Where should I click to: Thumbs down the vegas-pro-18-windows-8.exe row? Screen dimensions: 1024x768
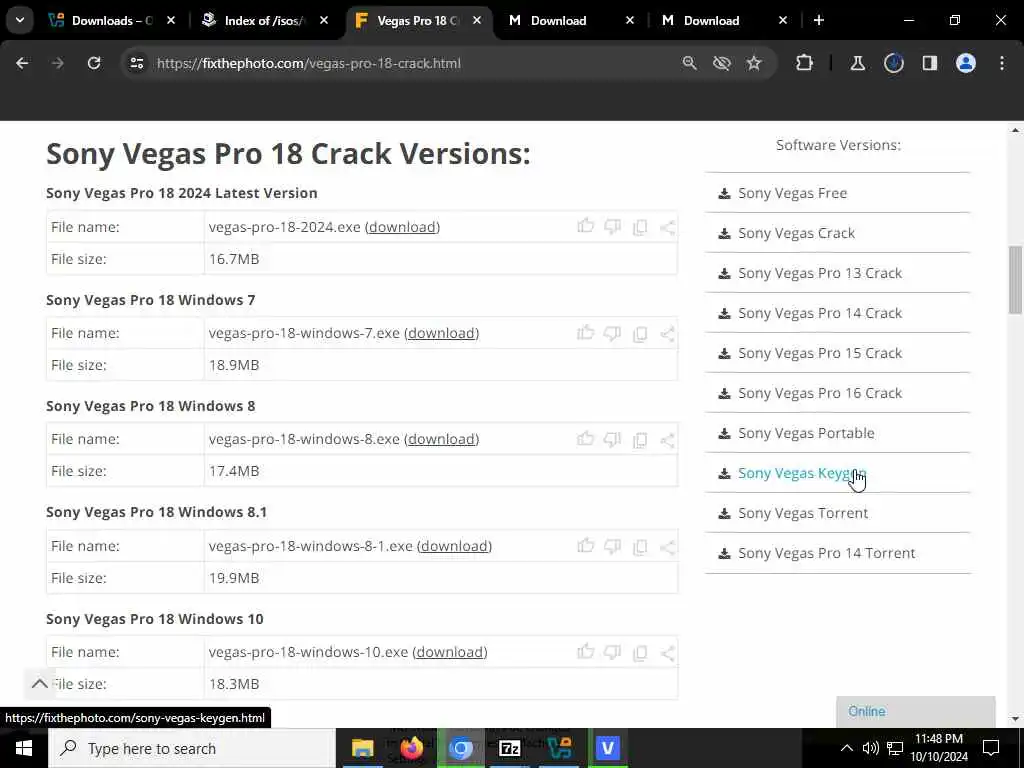pos(613,439)
